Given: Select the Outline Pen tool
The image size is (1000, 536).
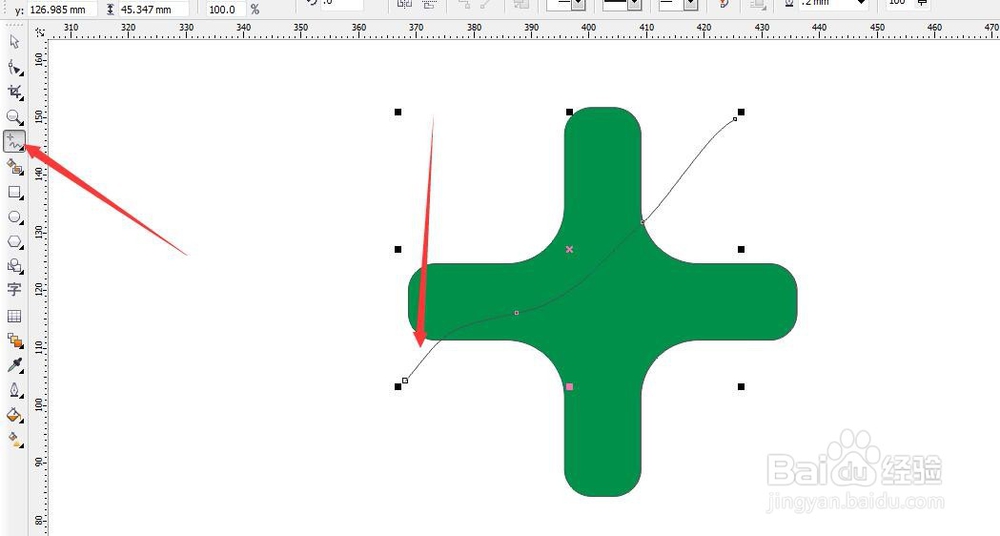Looking at the screenshot, I should click(14, 390).
